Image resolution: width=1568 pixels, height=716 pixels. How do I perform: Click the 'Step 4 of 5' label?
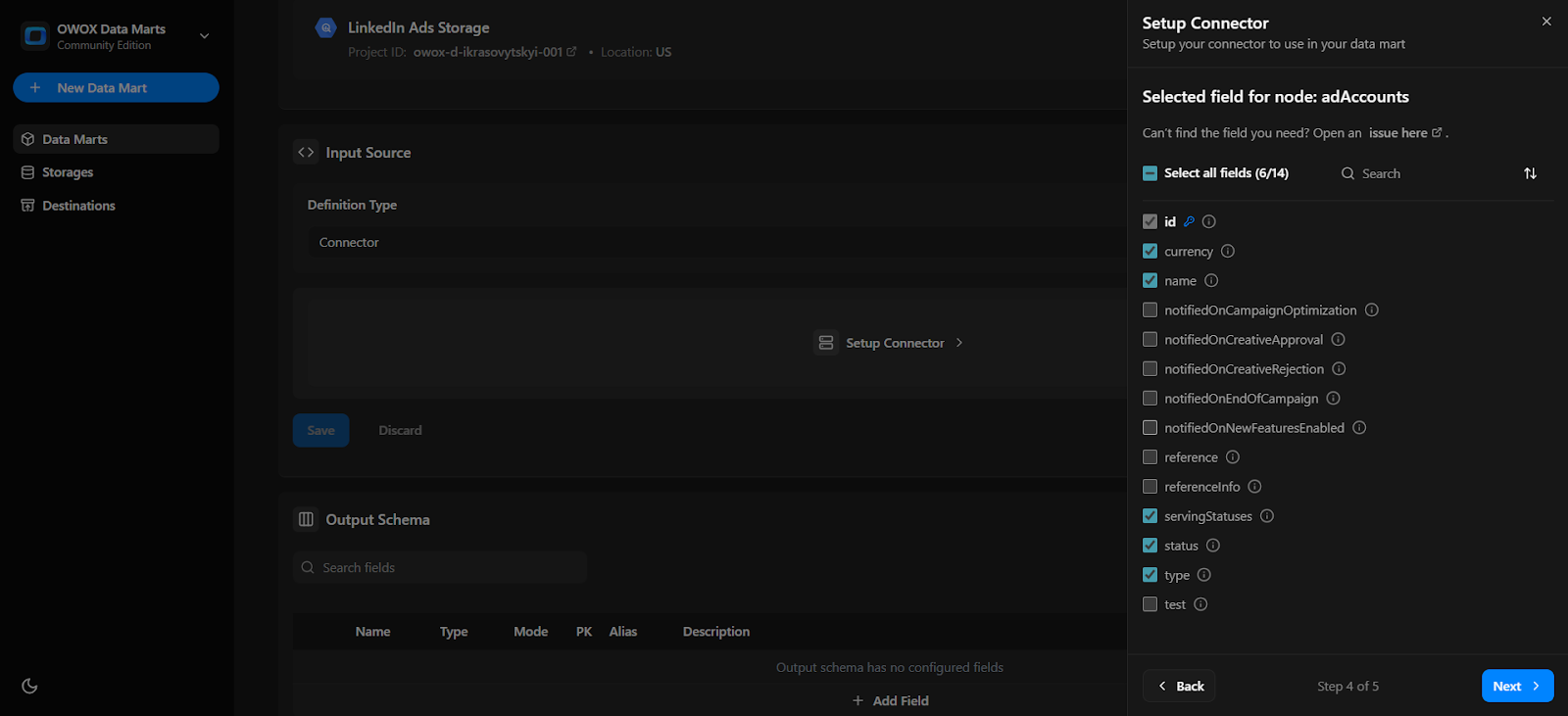[x=1347, y=686]
